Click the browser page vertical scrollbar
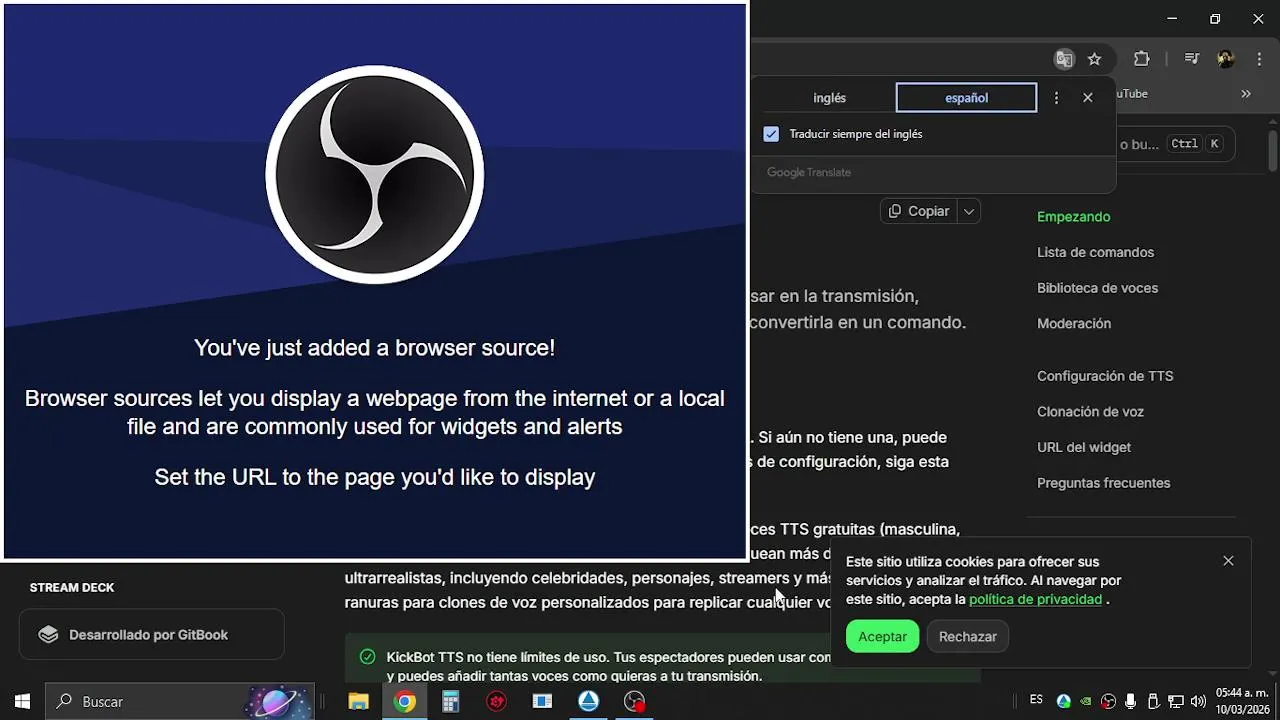The height and width of the screenshot is (720, 1280). pyautogui.click(x=1273, y=150)
